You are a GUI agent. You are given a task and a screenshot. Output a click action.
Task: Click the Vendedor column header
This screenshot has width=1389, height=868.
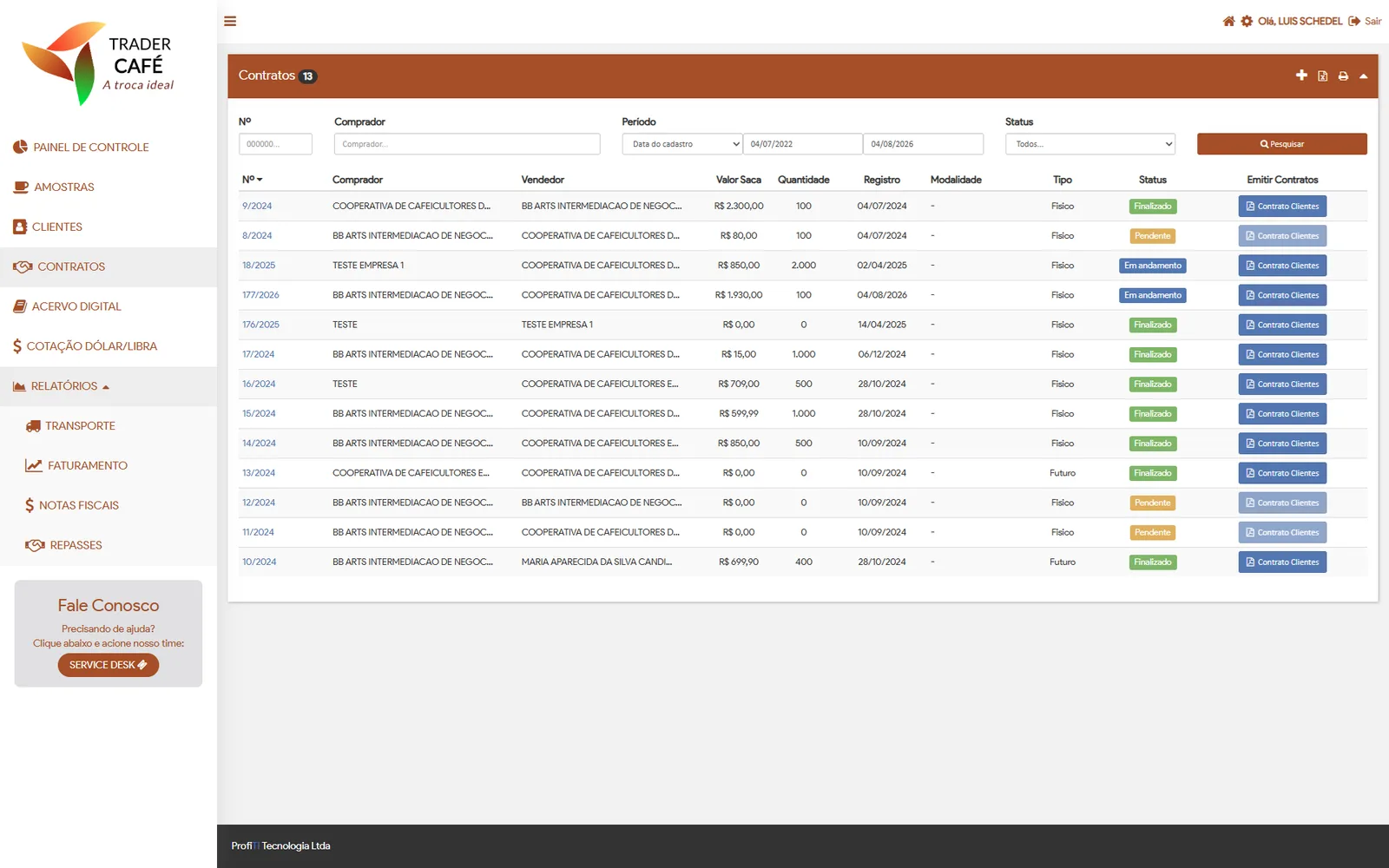543,180
